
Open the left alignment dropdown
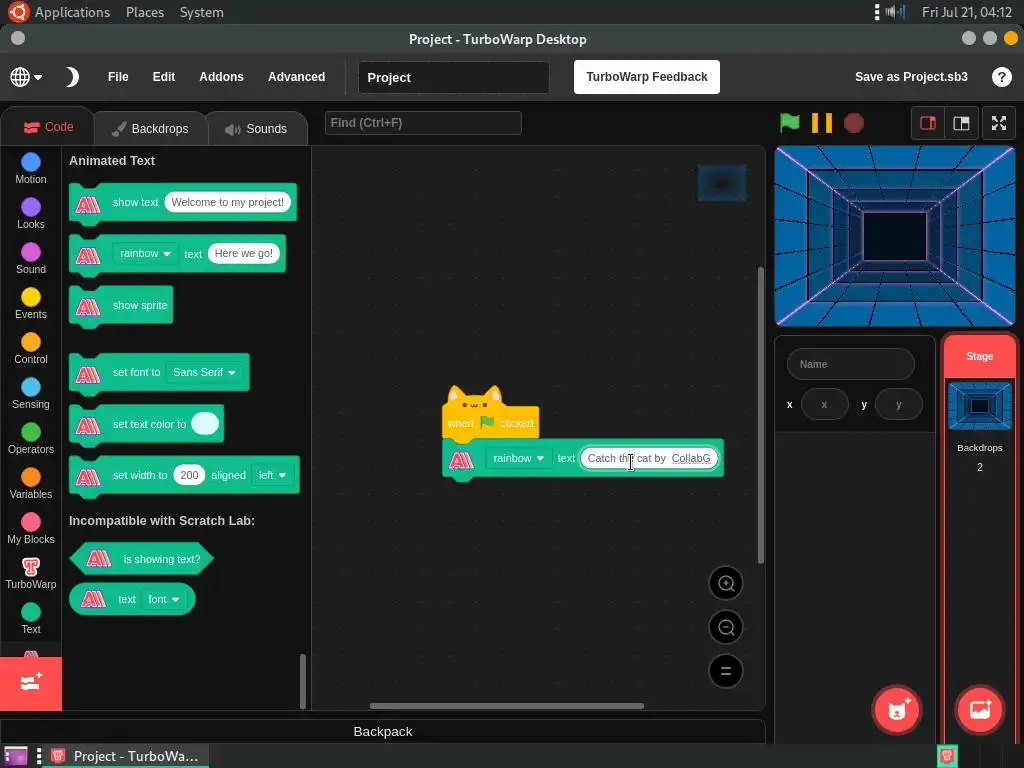[272, 475]
